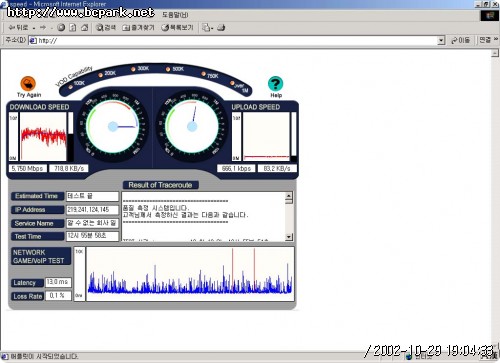The image size is (500, 363).
Task: Click the browser forward arrow
Action: [x=43, y=28]
